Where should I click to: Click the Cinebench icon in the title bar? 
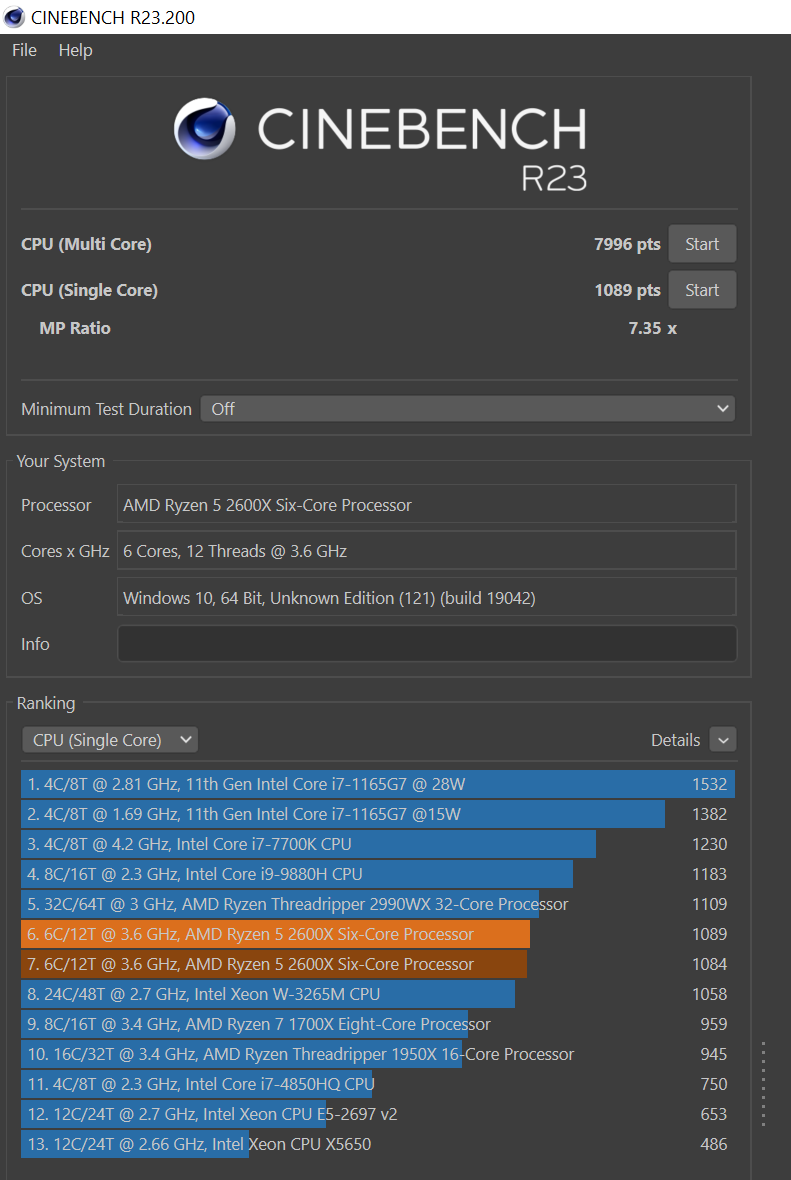(x=15, y=17)
